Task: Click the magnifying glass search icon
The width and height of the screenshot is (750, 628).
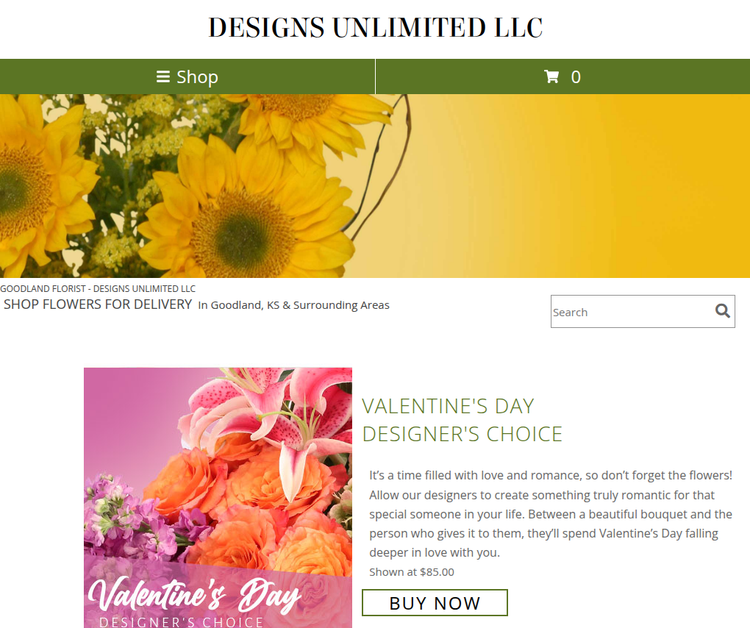Action: (x=722, y=311)
